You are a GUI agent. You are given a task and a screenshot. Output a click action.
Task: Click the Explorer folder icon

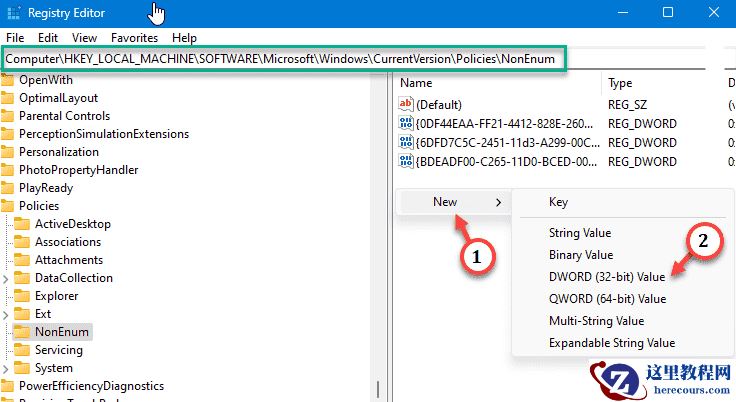coord(22,296)
